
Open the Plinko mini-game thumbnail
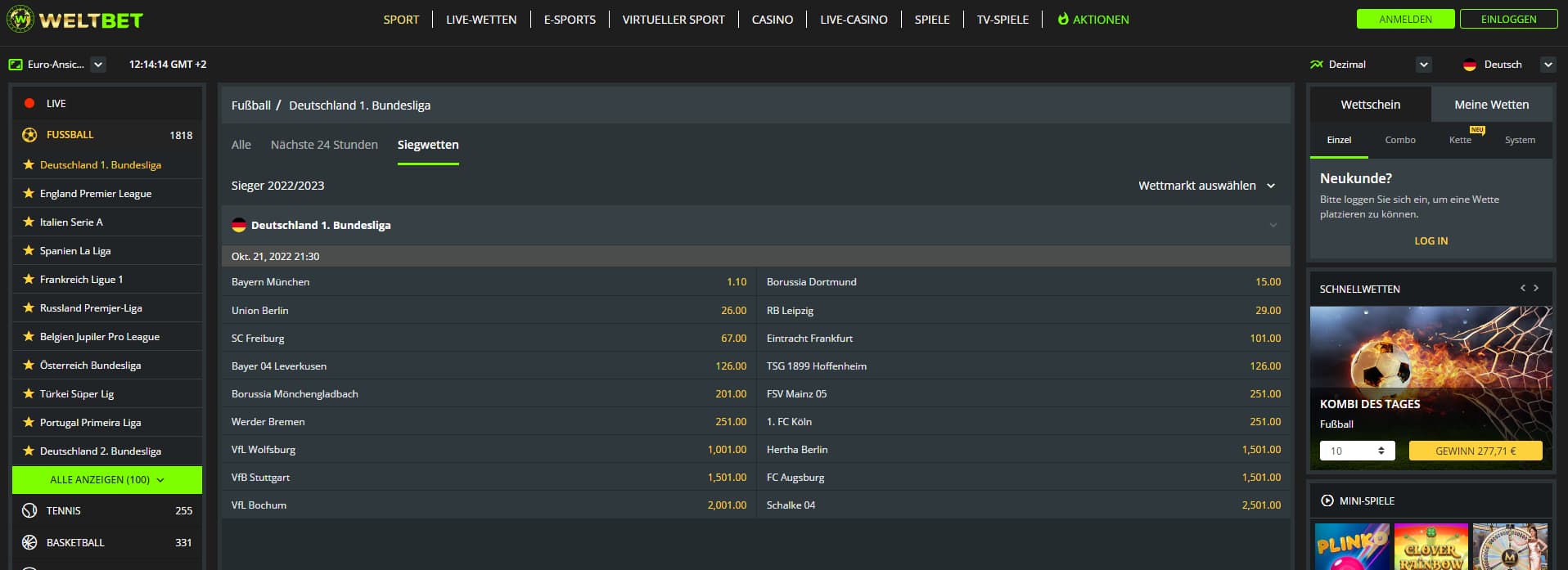pos(1351,546)
